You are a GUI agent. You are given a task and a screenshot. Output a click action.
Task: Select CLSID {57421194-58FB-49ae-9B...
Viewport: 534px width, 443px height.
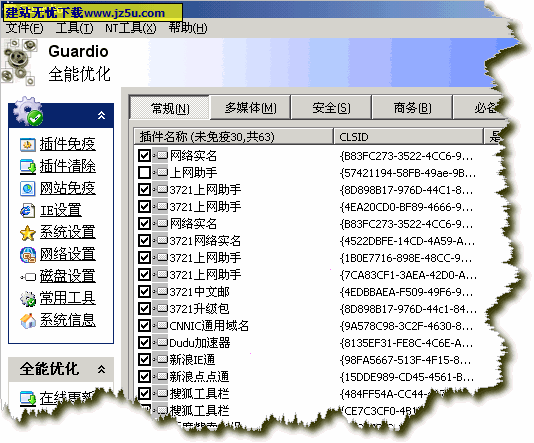click(x=407, y=173)
